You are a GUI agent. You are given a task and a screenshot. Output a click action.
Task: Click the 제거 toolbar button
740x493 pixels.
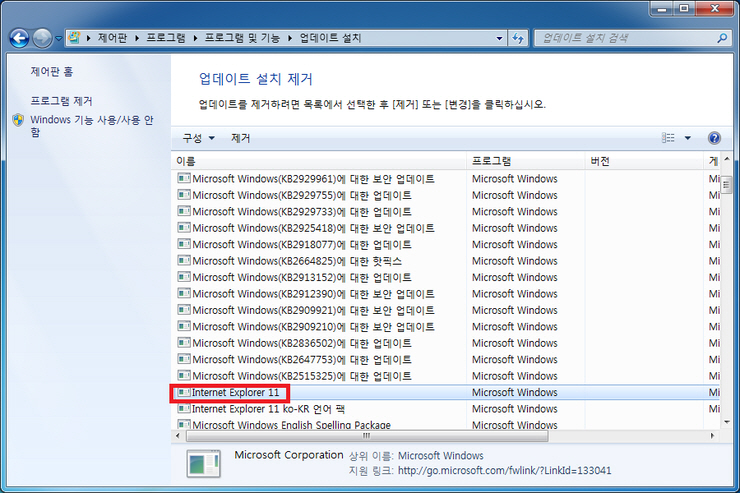(240, 138)
